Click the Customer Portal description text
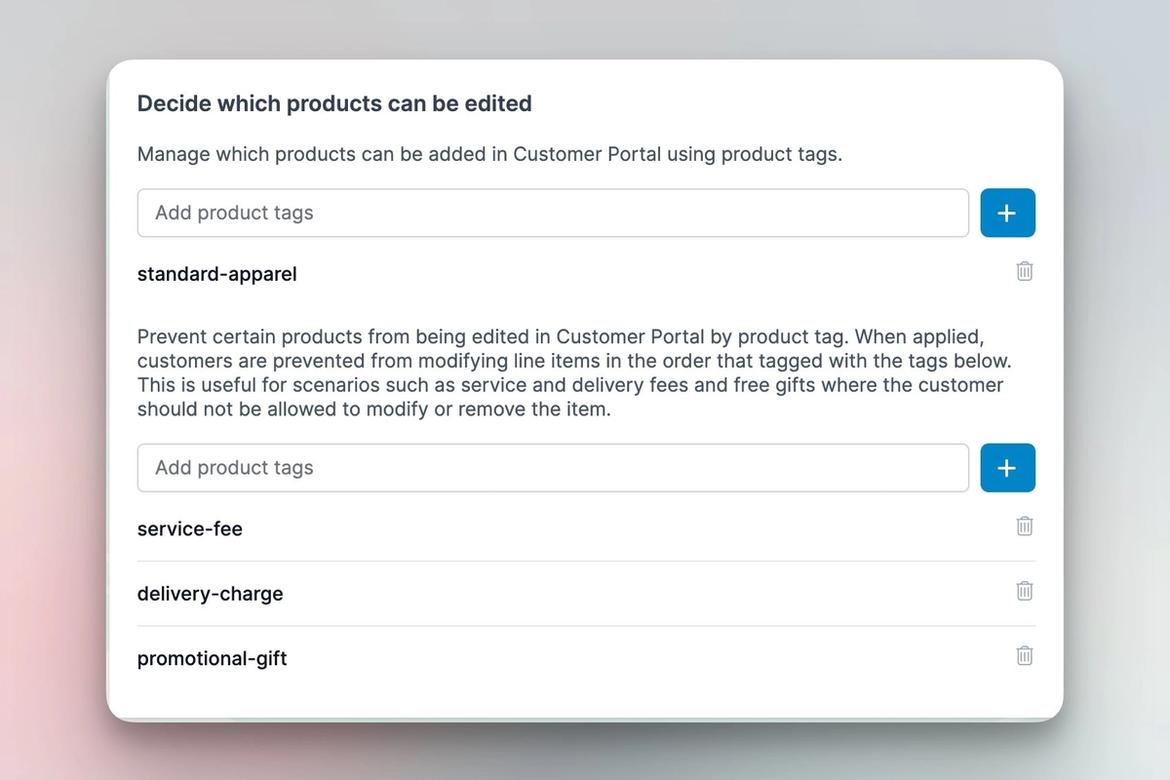Image resolution: width=1170 pixels, height=780 pixels. tap(490, 153)
